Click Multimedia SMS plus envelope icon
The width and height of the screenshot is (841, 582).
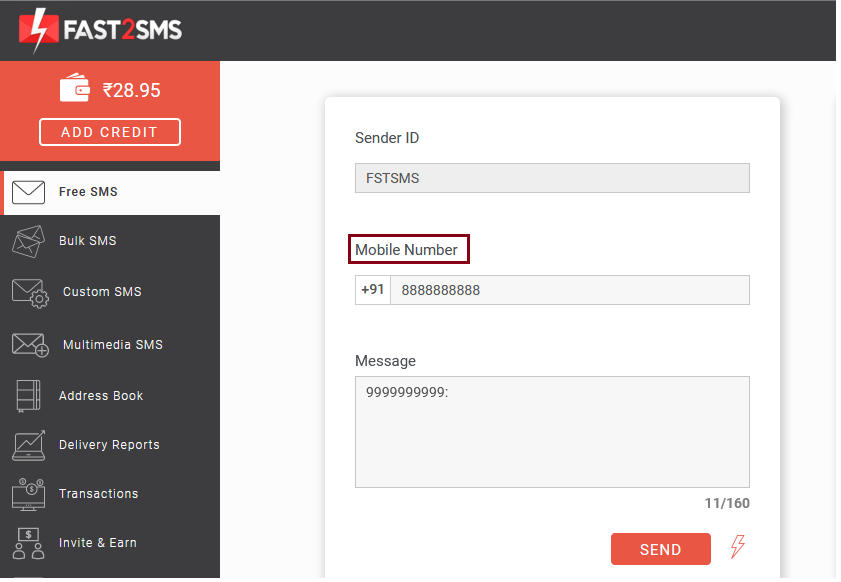coord(30,345)
